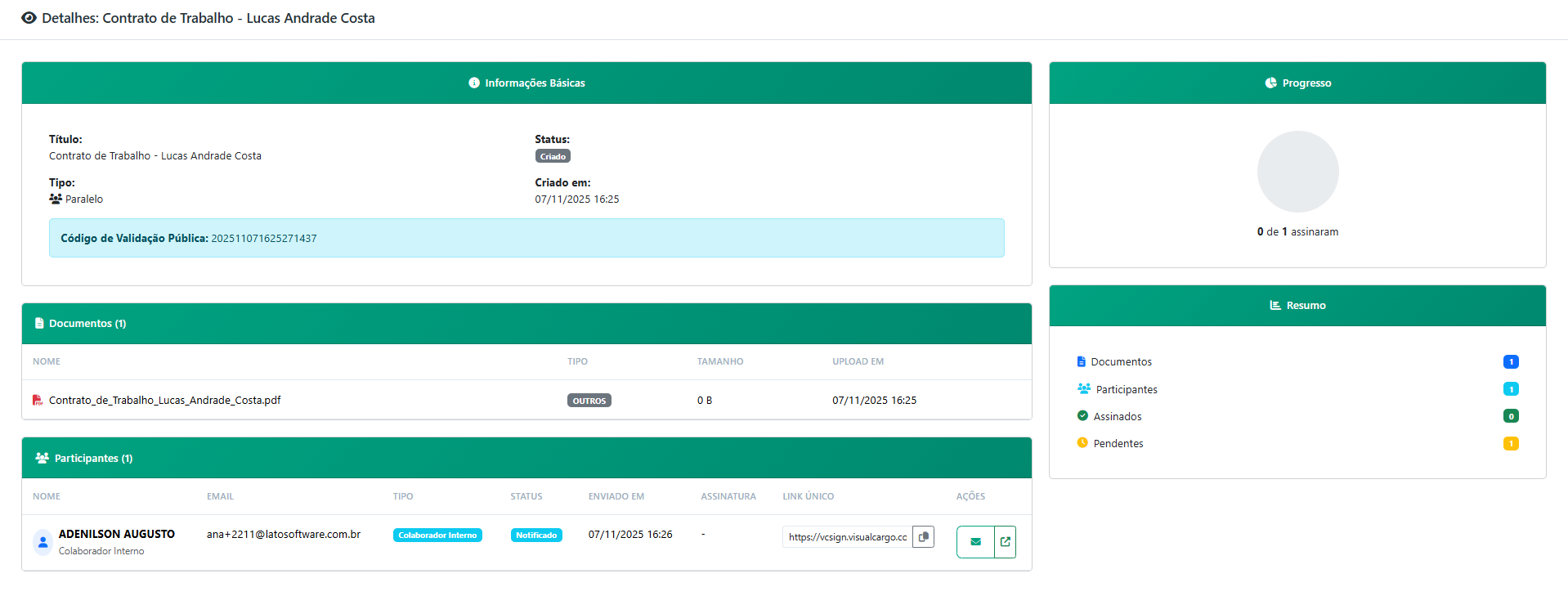Click the red PDF file icon
Viewport: 1568px width, 605px height.
(x=38, y=401)
